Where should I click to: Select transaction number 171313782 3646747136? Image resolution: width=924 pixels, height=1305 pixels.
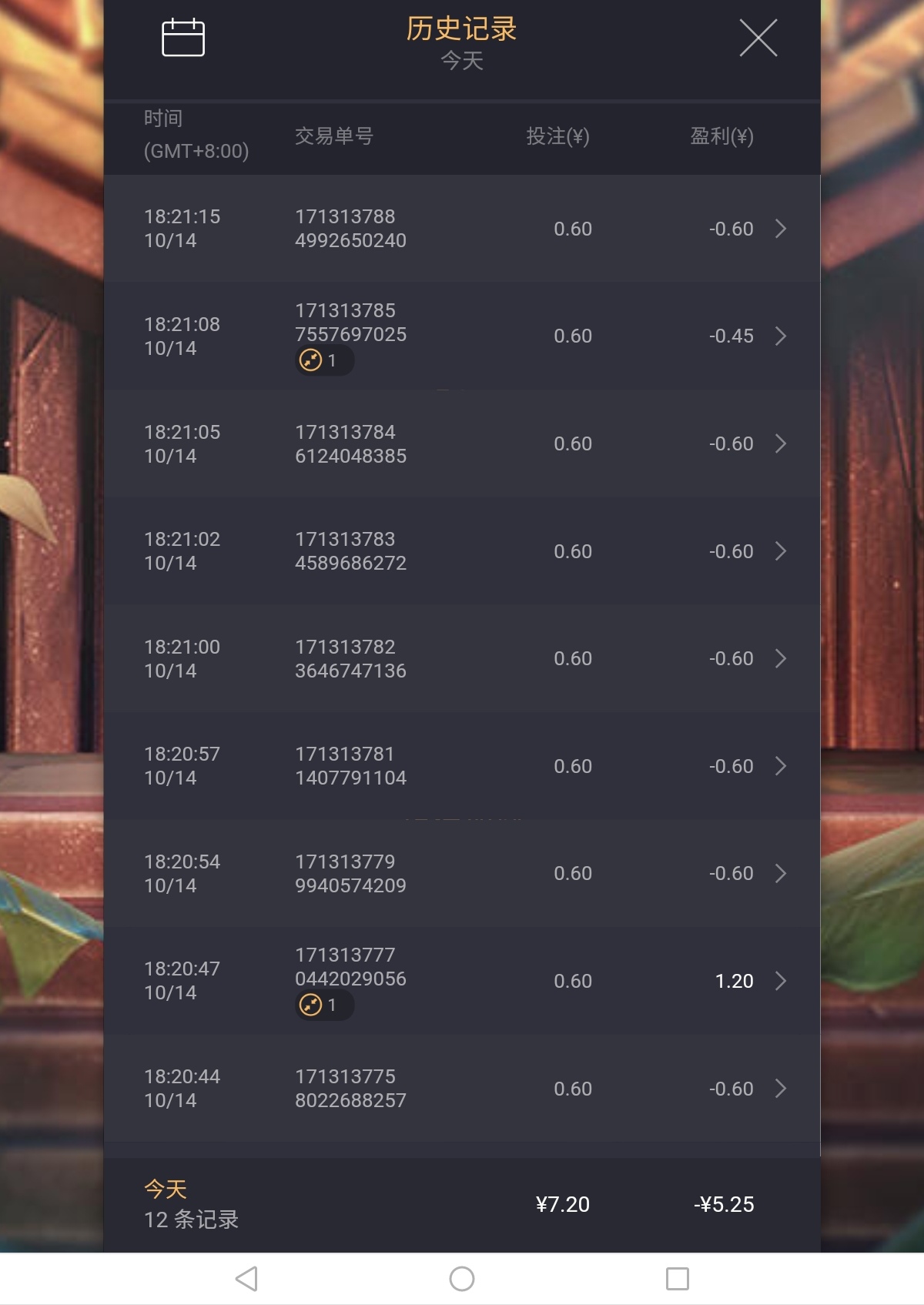350,658
